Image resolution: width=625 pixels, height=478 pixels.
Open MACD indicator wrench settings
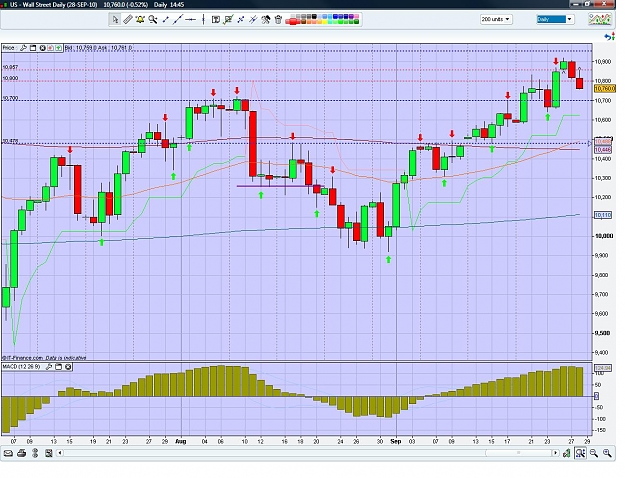click(49, 366)
